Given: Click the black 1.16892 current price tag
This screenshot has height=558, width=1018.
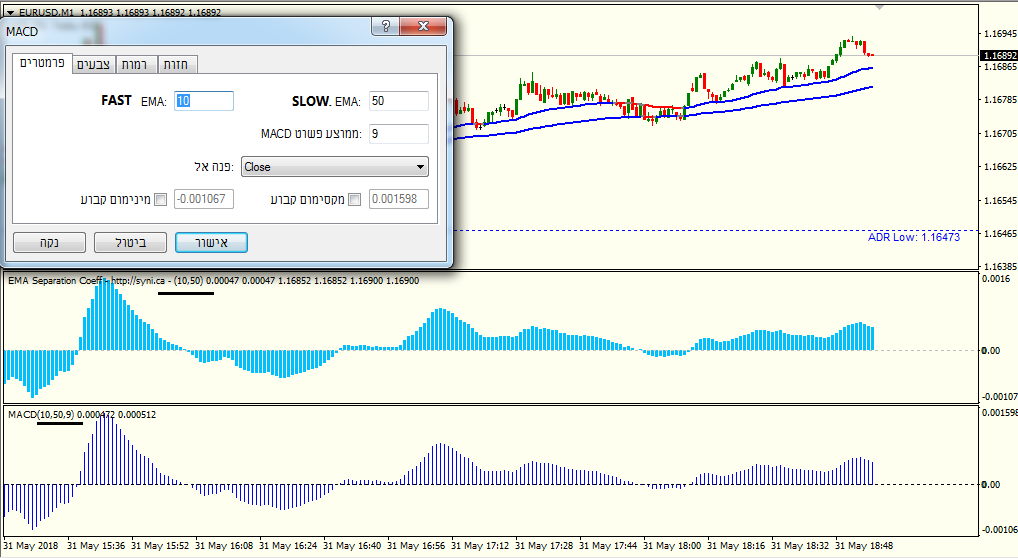Looking at the screenshot, I should click(999, 55).
